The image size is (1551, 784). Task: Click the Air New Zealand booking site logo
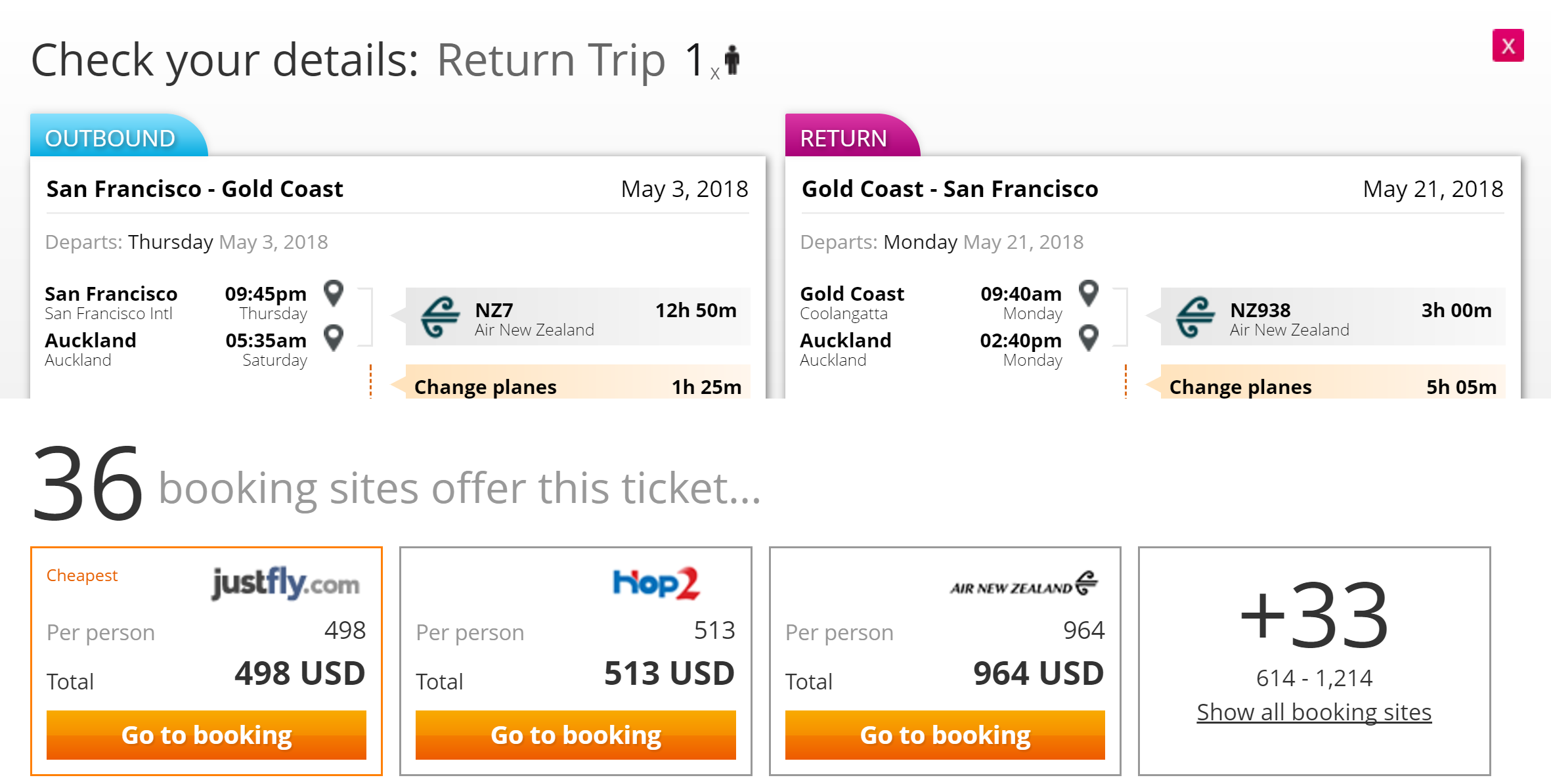pos(1024,583)
